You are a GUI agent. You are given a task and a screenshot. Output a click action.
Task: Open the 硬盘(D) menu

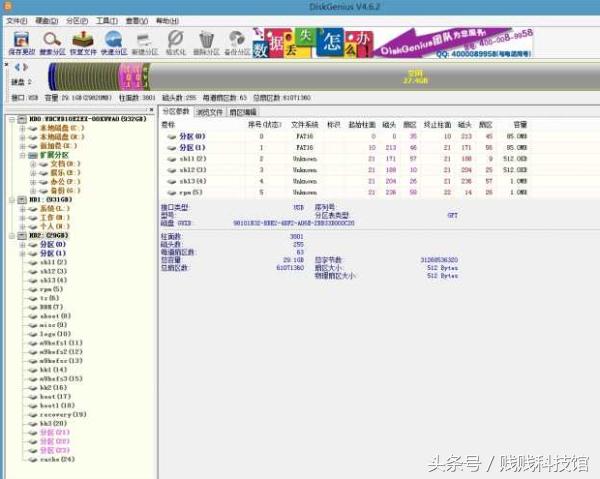47,21
